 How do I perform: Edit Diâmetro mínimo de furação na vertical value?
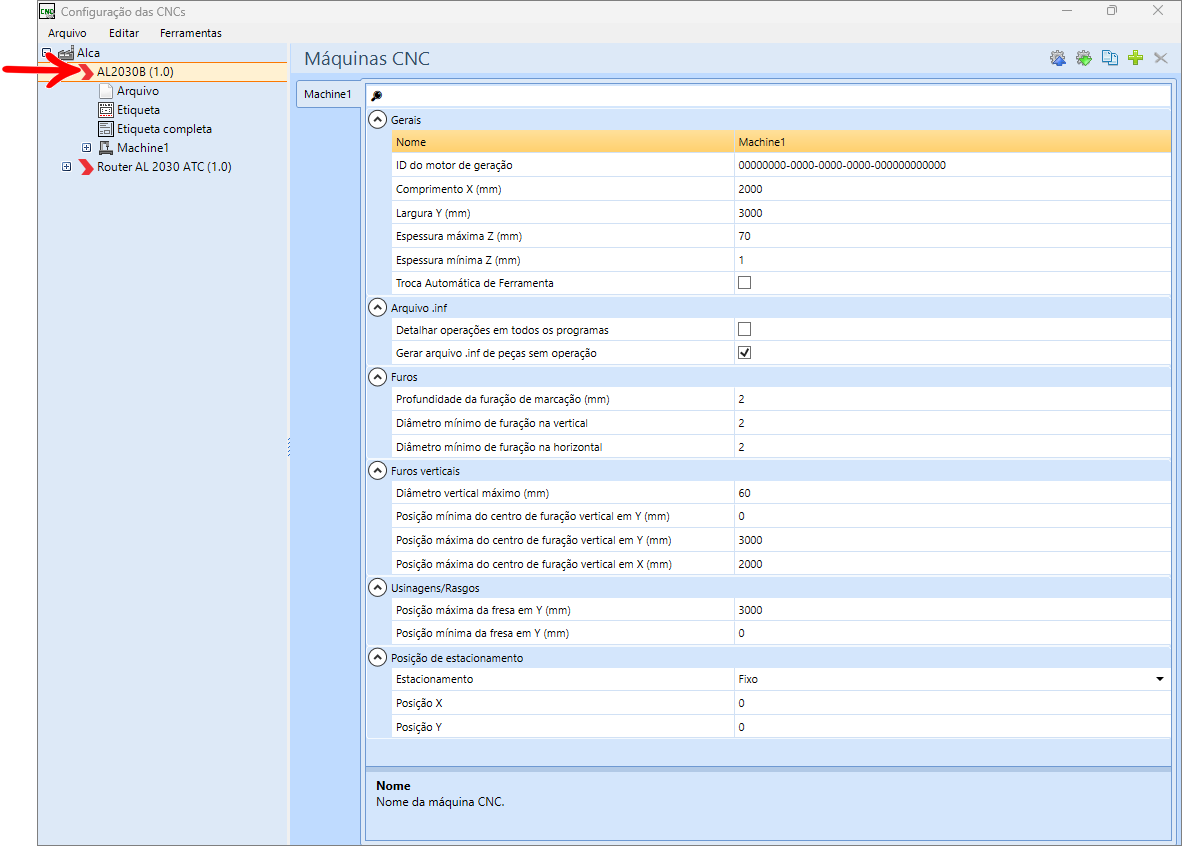(952, 423)
